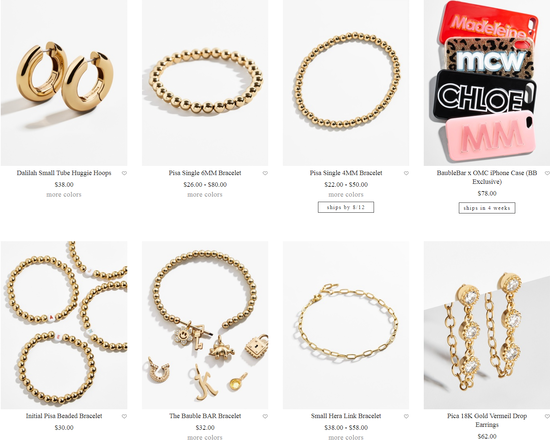Image resolution: width=550 pixels, height=440 pixels.
Task: Wishlist the BaubleBar x OMC iPhone Case
Action: [x=547, y=173]
